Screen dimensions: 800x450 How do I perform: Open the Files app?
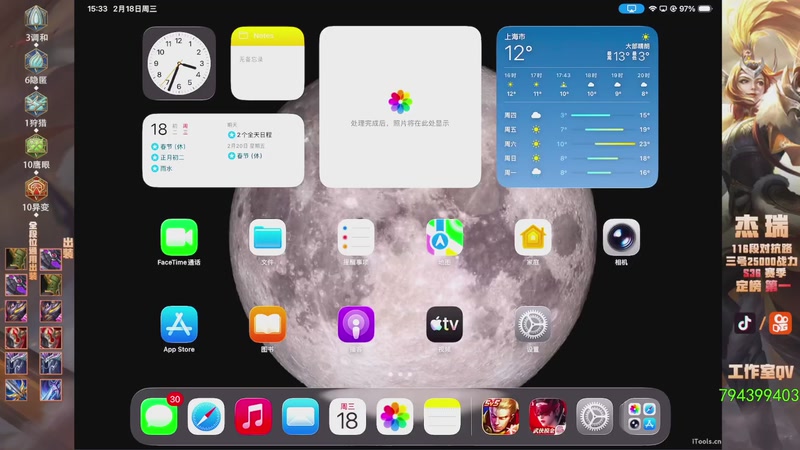(267, 237)
